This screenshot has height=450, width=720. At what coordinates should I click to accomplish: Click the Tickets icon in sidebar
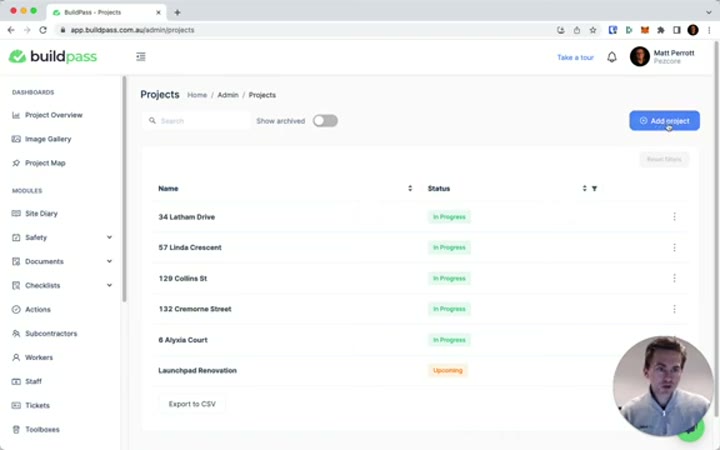pyautogui.click(x=16, y=405)
